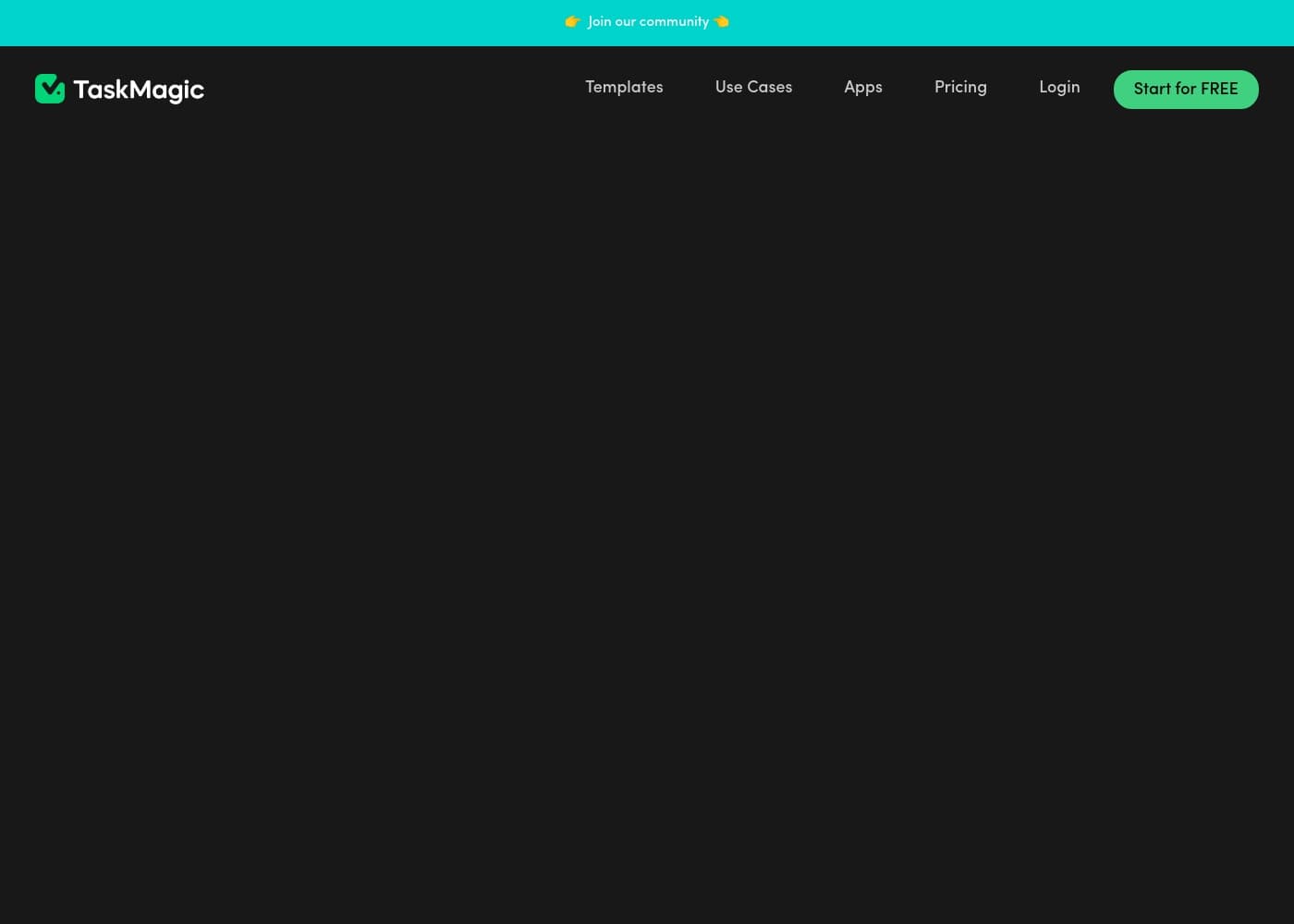Image resolution: width=1294 pixels, height=924 pixels.
Task: Navigate to Templates from the header
Action: [624, 88]
